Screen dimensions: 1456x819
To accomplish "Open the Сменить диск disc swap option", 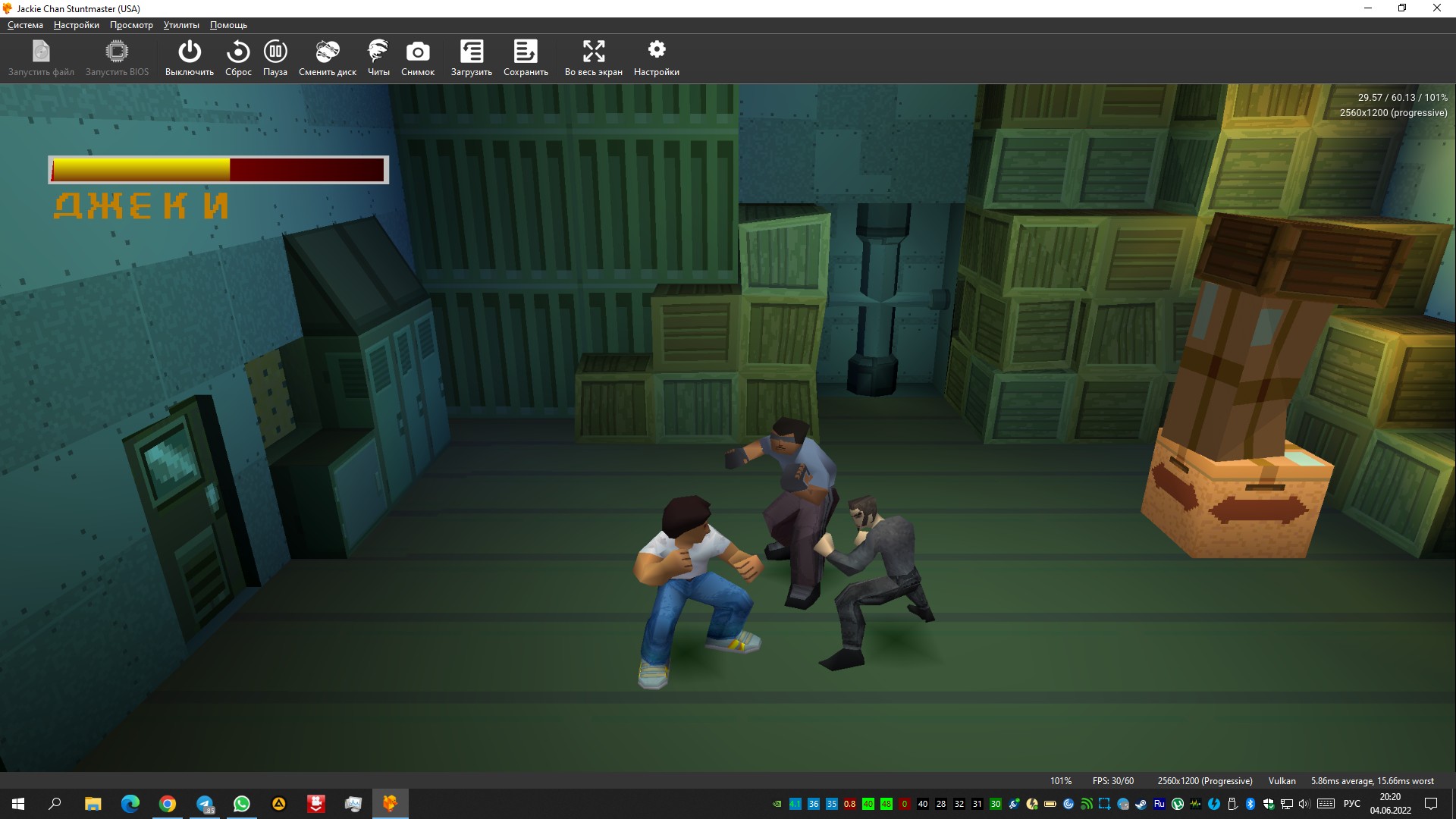I will 328,58.
